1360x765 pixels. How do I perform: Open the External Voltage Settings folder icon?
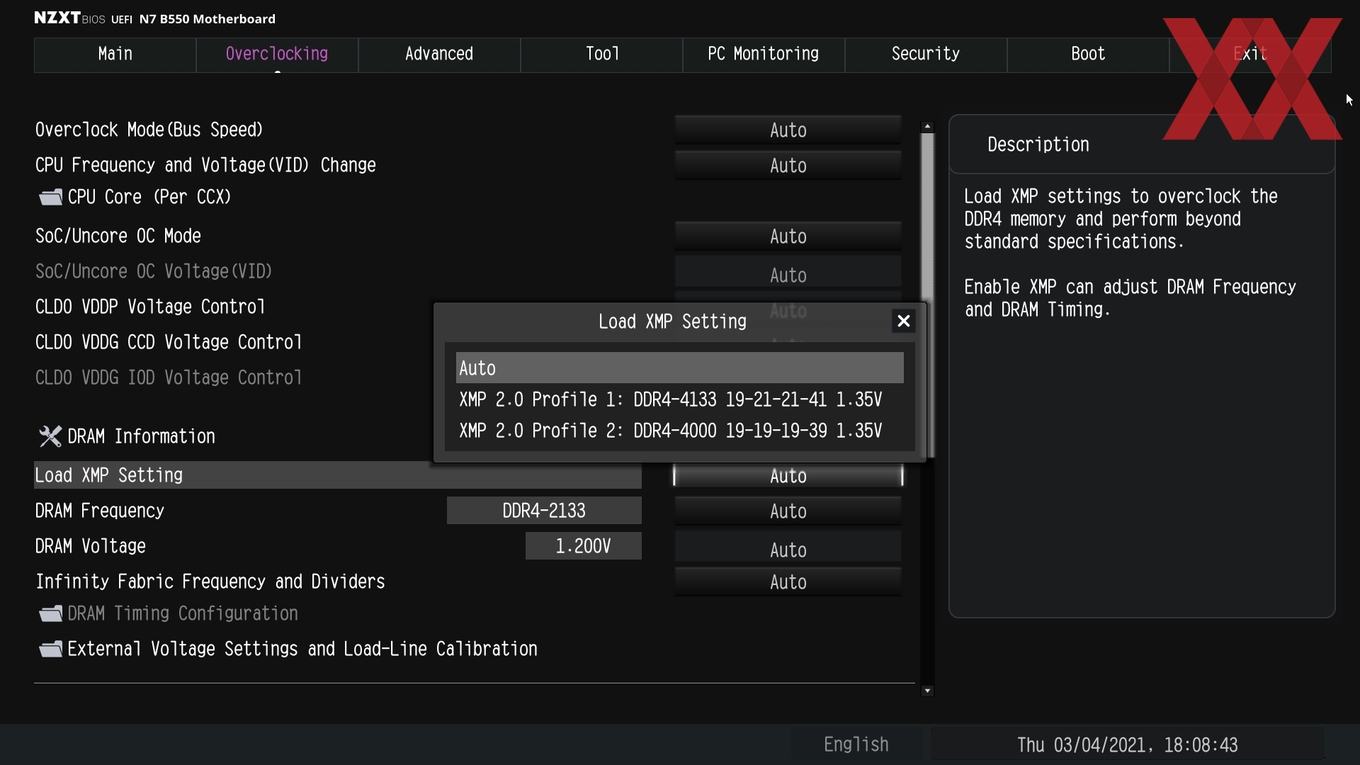coord(50,649)
